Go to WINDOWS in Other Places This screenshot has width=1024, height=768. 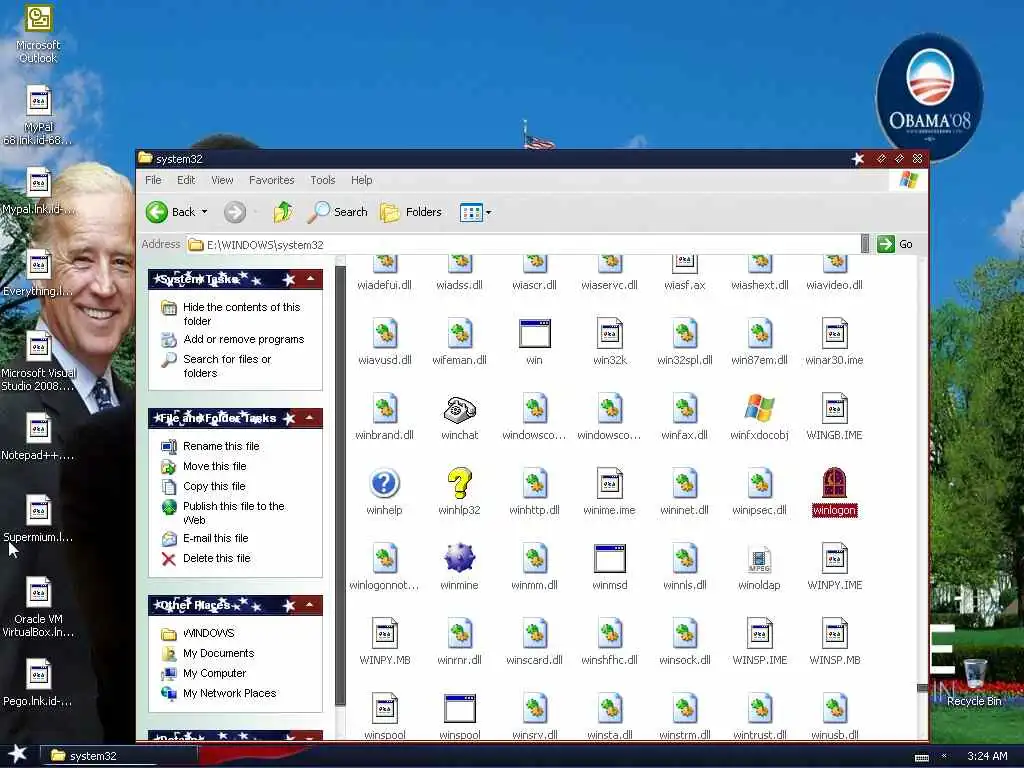click(x=208, y=633)
